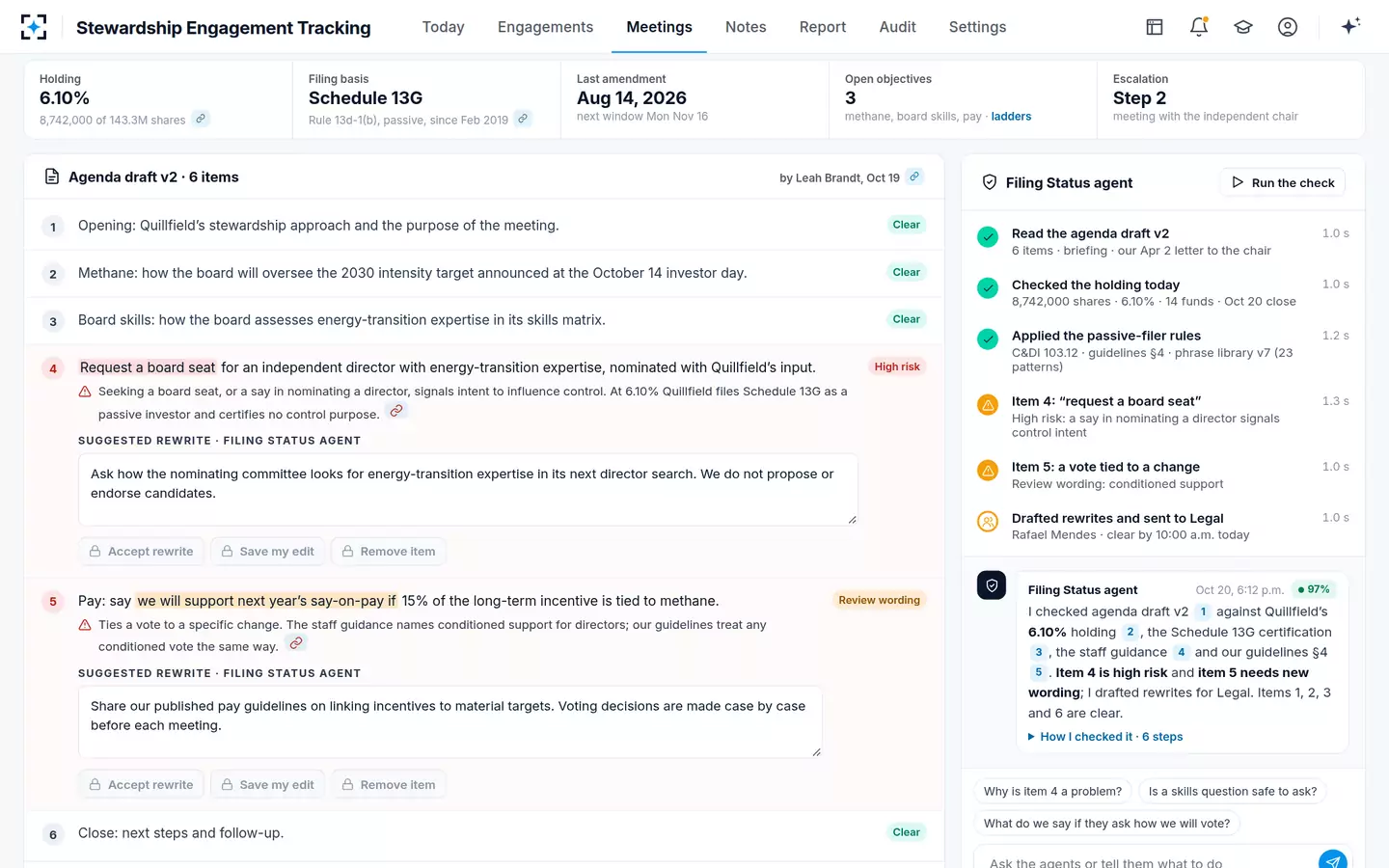Screen dimensions: 1389x868
Task: Open source link icon under item 4 warning
Action: coord(396,411)
